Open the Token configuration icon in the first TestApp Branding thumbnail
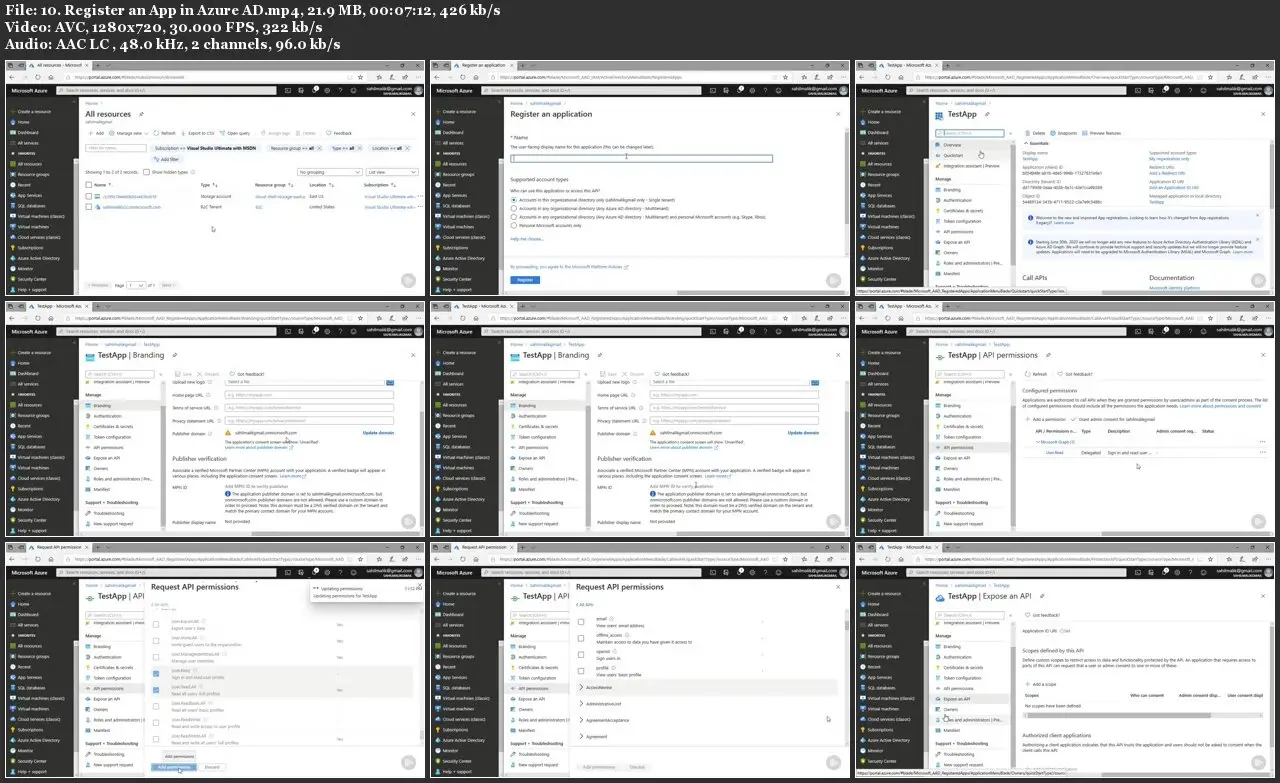1280x783 pixels. click(89, 437)
